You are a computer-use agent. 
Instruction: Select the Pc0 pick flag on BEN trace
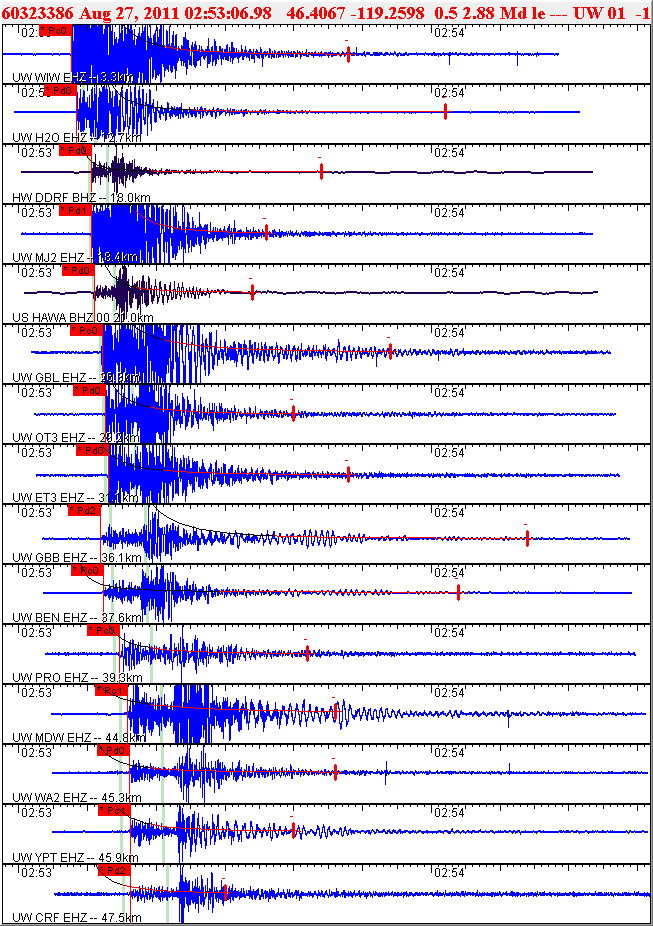click(87, 570)
